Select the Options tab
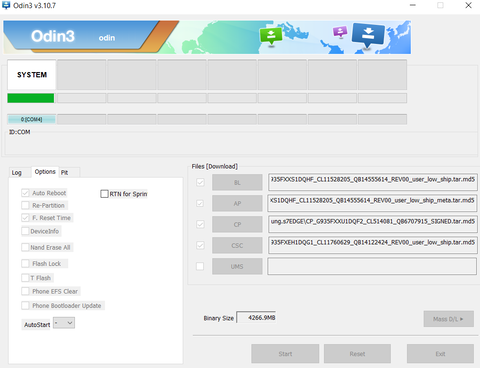The height and width of the screenshot is (368, 480). click(x=45, y=172)
